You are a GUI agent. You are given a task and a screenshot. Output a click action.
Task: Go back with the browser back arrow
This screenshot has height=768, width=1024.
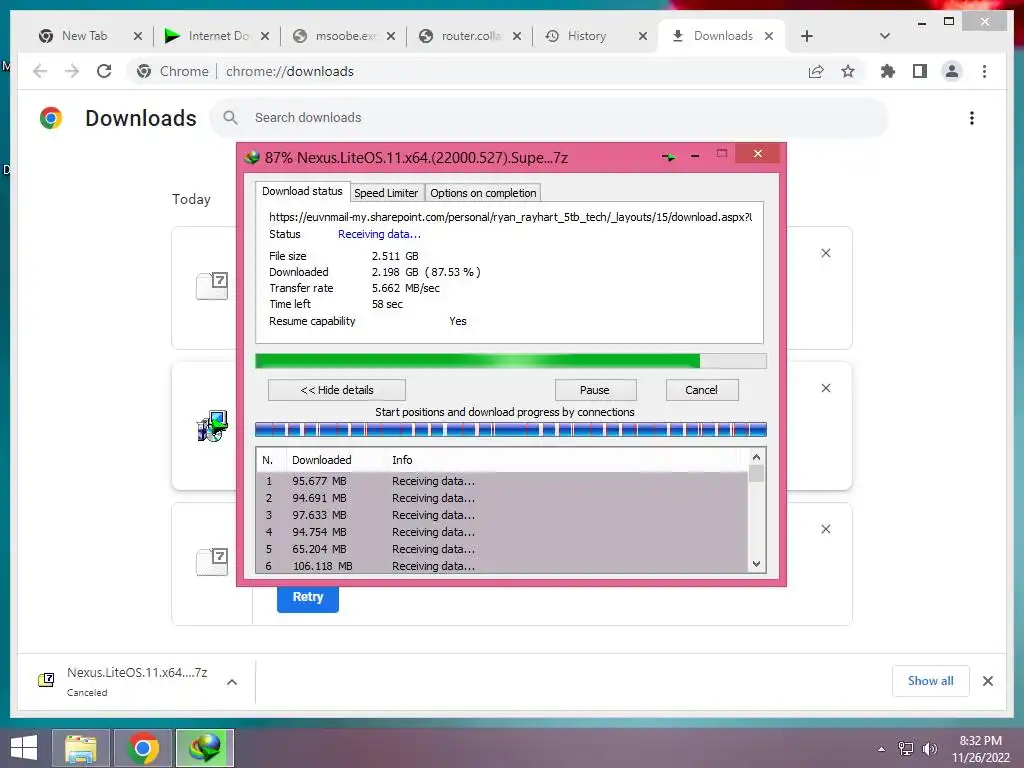tap(40, 71)
